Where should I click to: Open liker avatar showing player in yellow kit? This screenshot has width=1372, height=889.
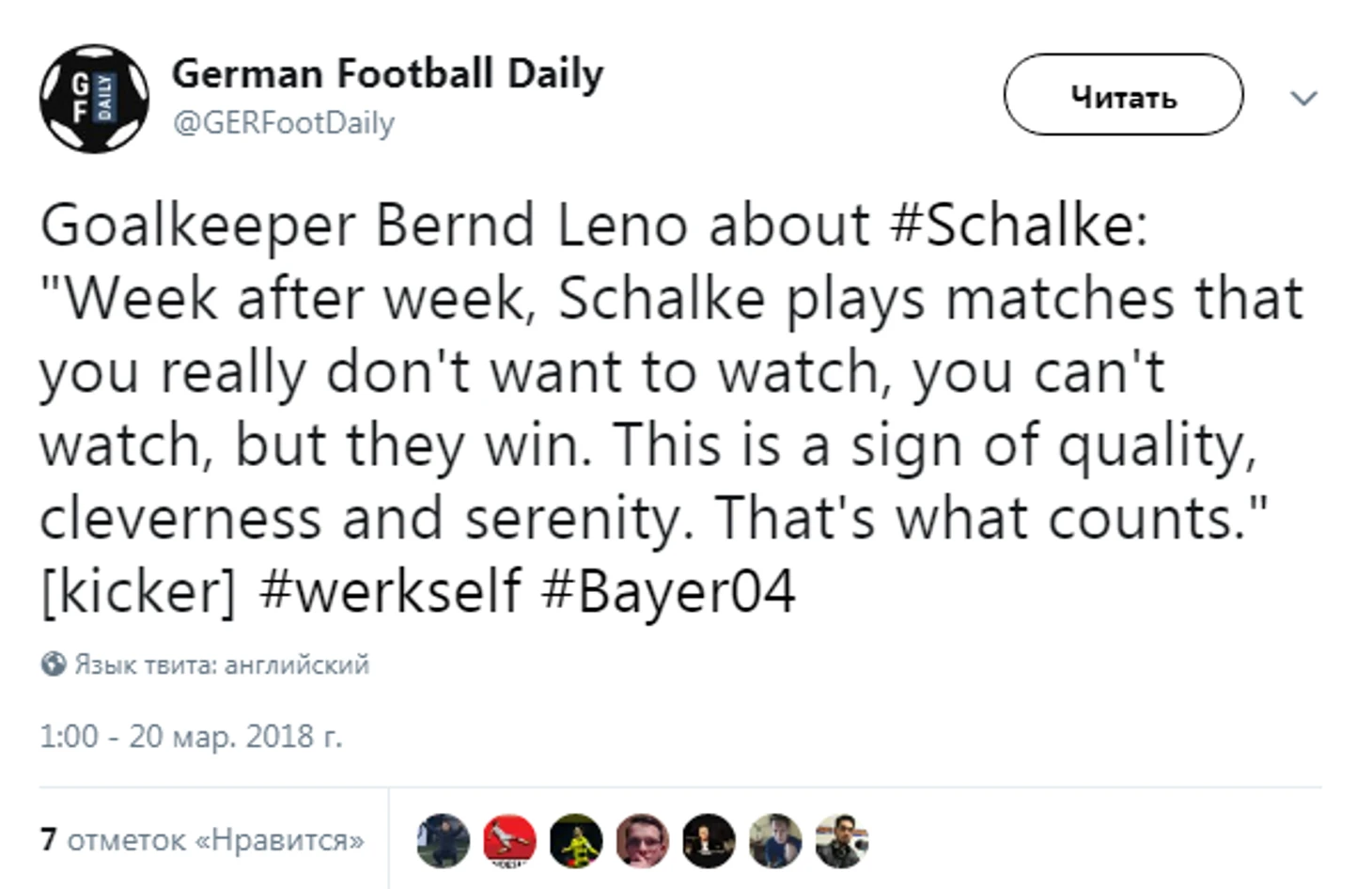(576, 840)
